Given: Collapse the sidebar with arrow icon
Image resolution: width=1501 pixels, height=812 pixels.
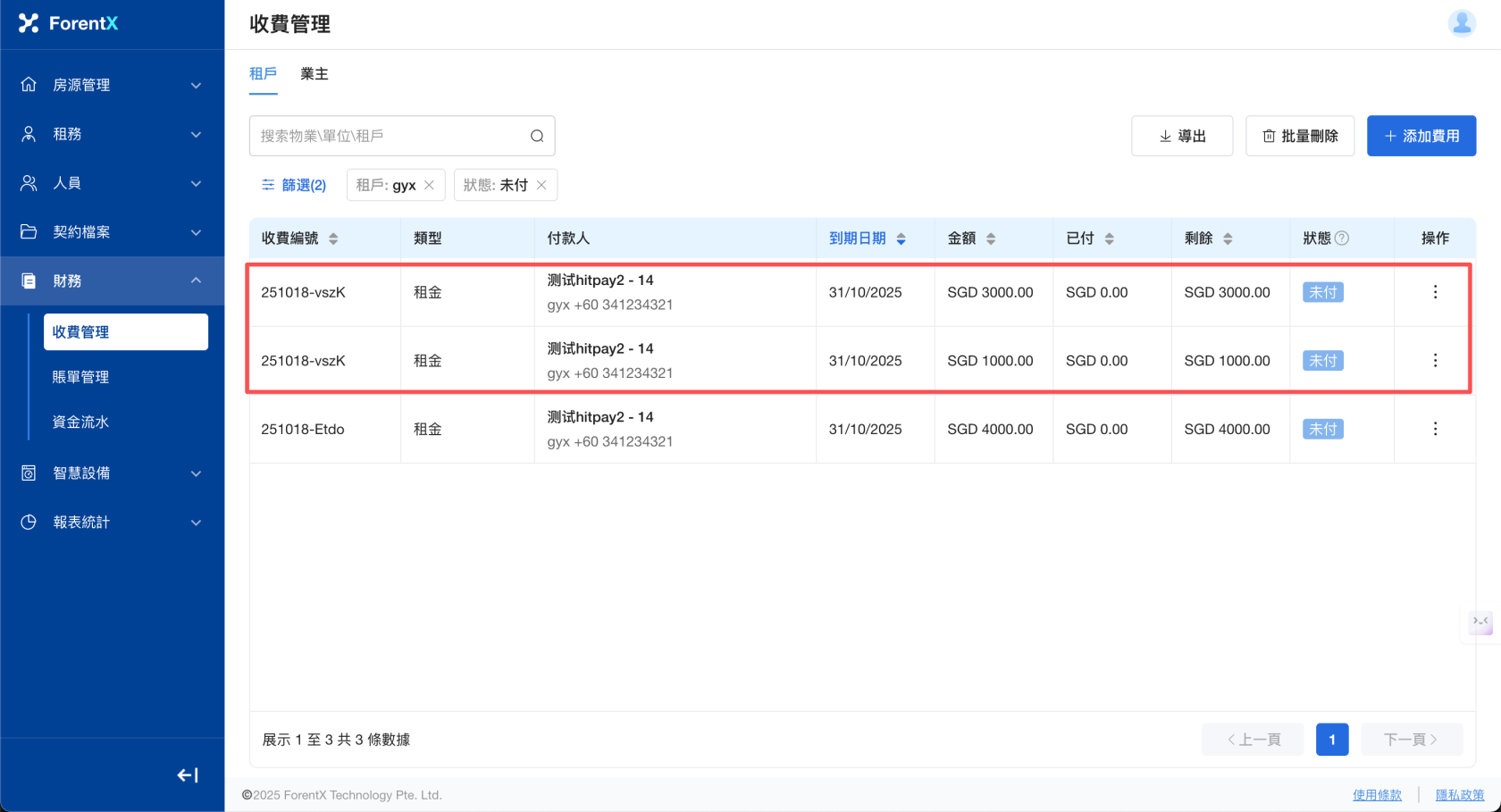Looking at the screenshot, I should tap(188, 775).
